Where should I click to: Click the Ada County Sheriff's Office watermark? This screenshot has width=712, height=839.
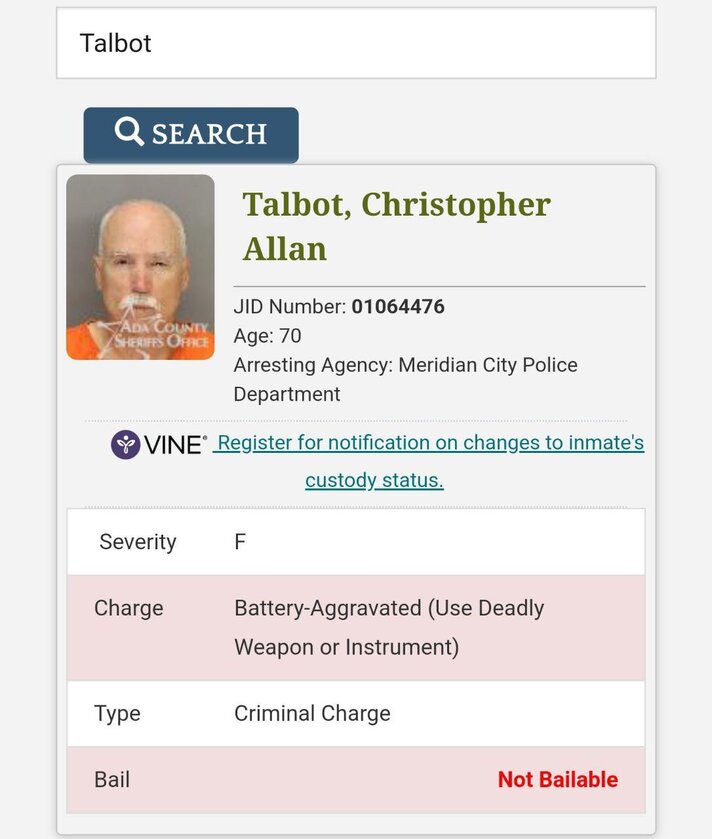pyautogui.click(x=159, y=334)
